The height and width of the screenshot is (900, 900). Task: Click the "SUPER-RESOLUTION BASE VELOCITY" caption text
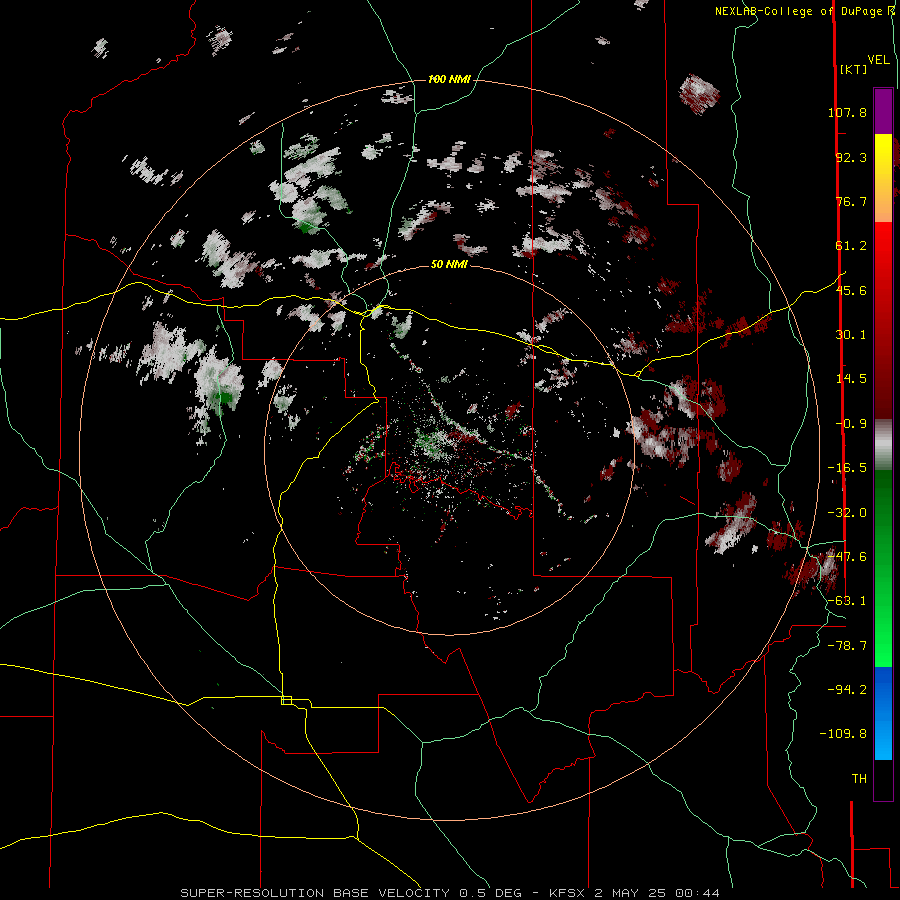(x=315, y=893)
